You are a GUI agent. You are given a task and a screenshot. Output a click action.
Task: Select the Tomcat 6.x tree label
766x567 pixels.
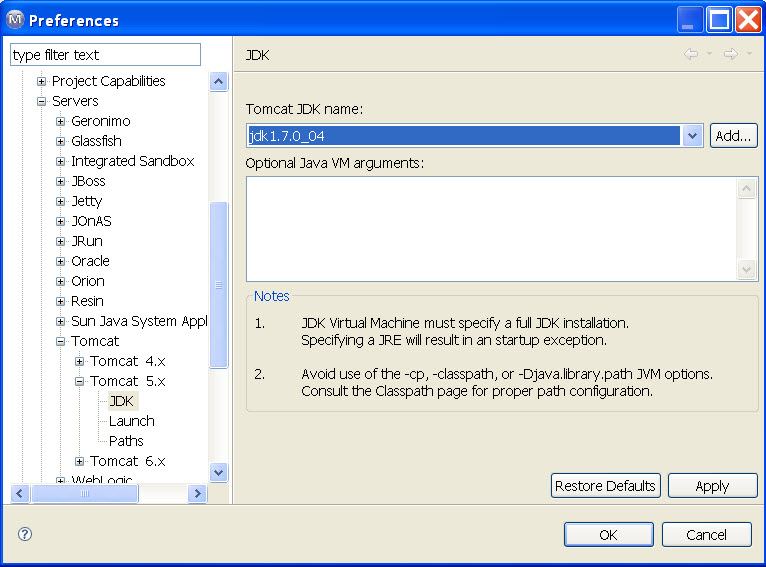[x=128, y=461]
